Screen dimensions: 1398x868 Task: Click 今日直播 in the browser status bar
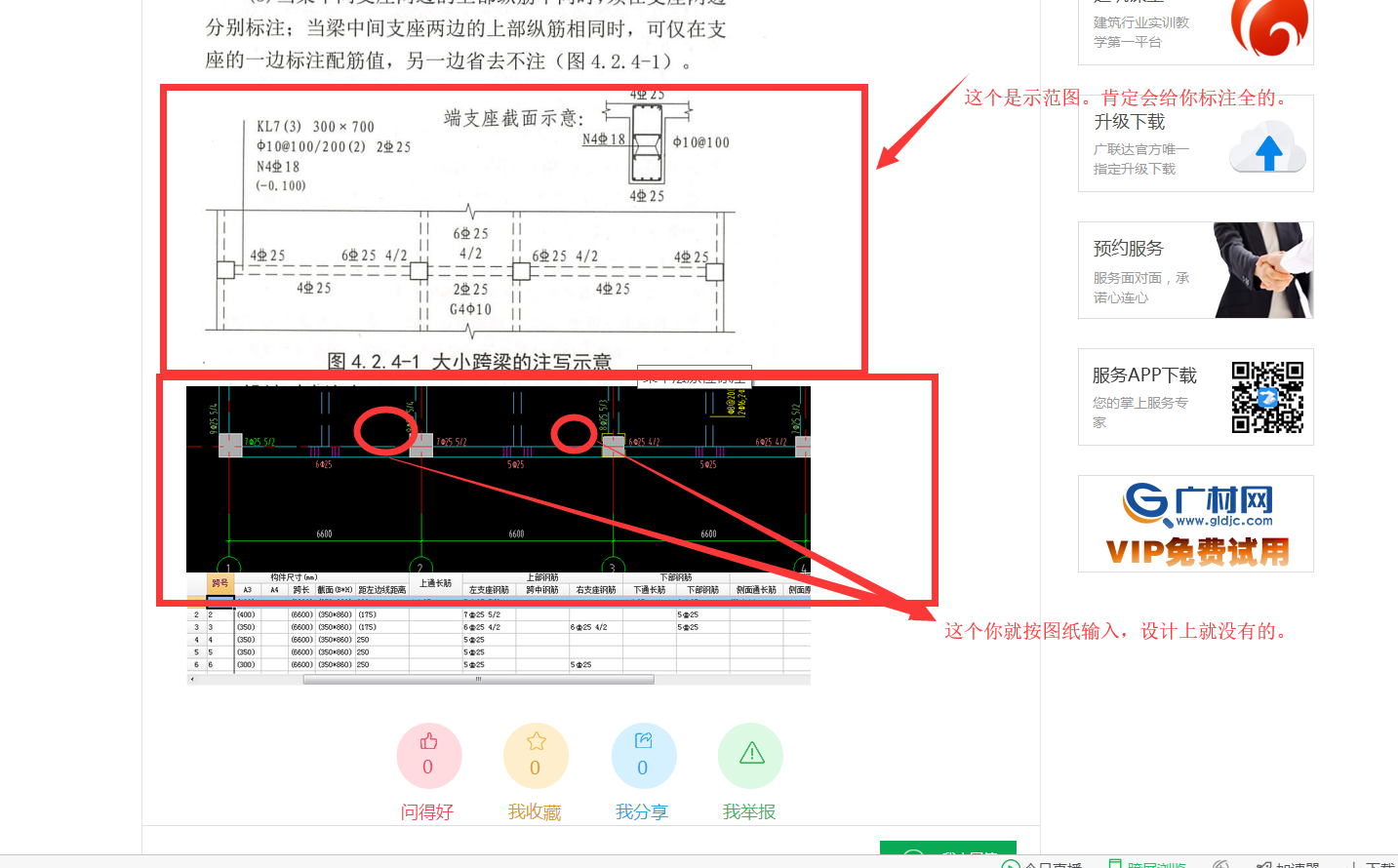(x=1042, y=863)
